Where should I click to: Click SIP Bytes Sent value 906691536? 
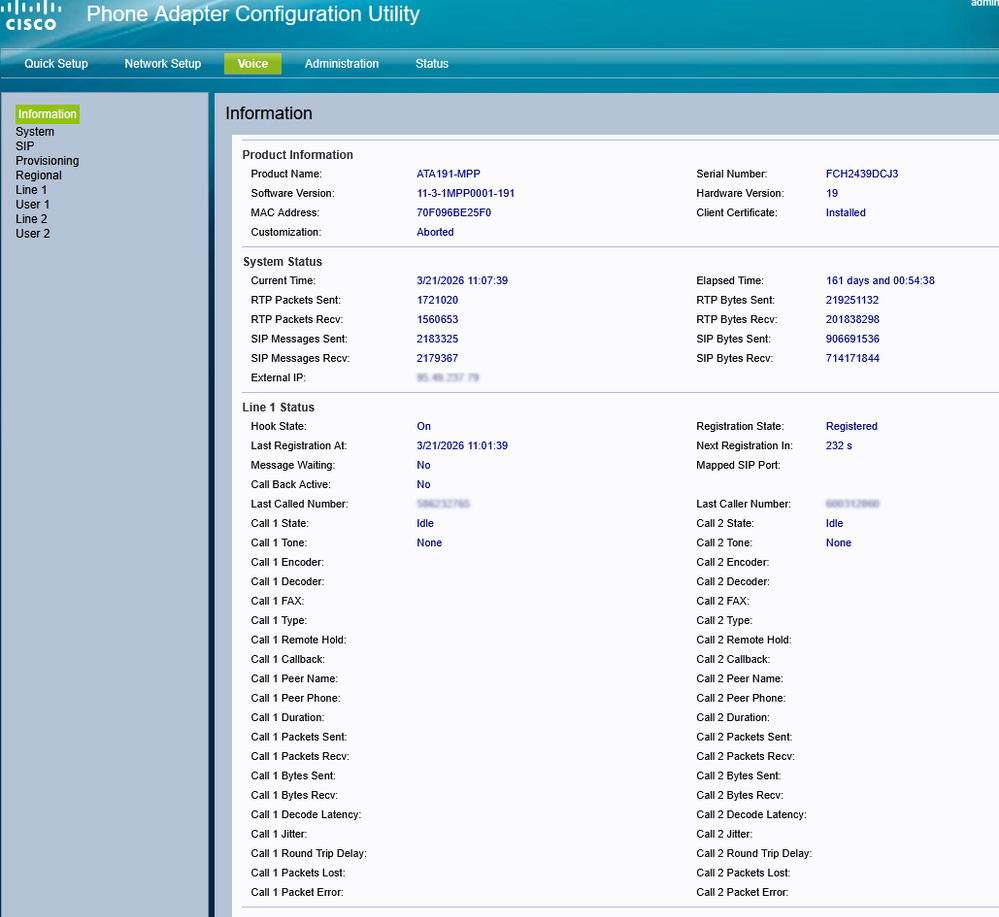pyautogui.click(x=852, y=339)
